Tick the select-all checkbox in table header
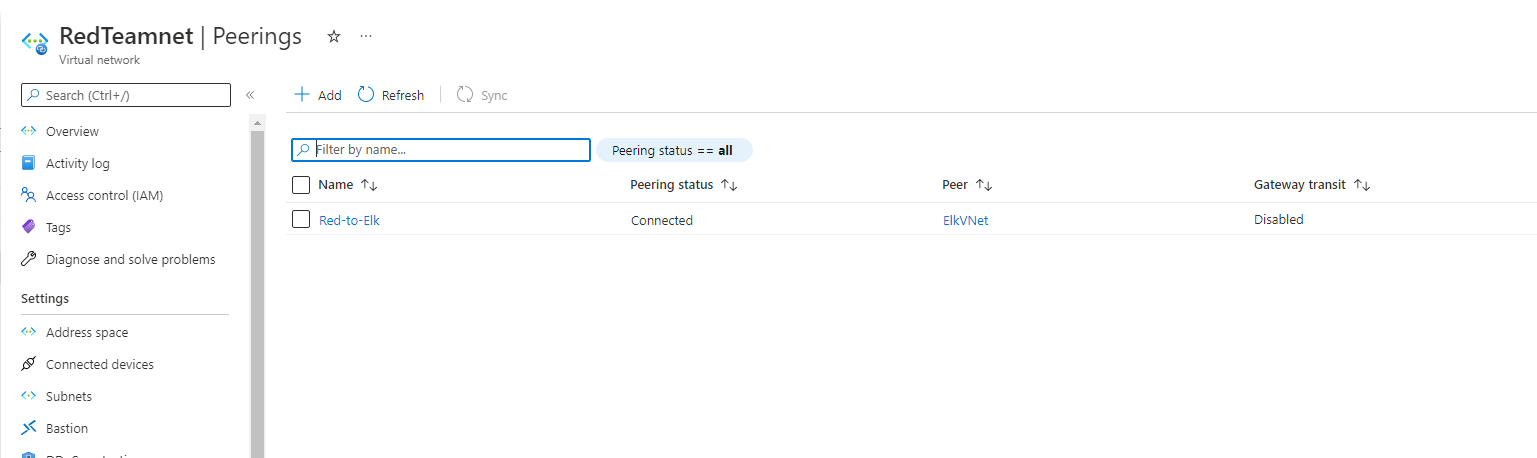 [x=301, y=184]
